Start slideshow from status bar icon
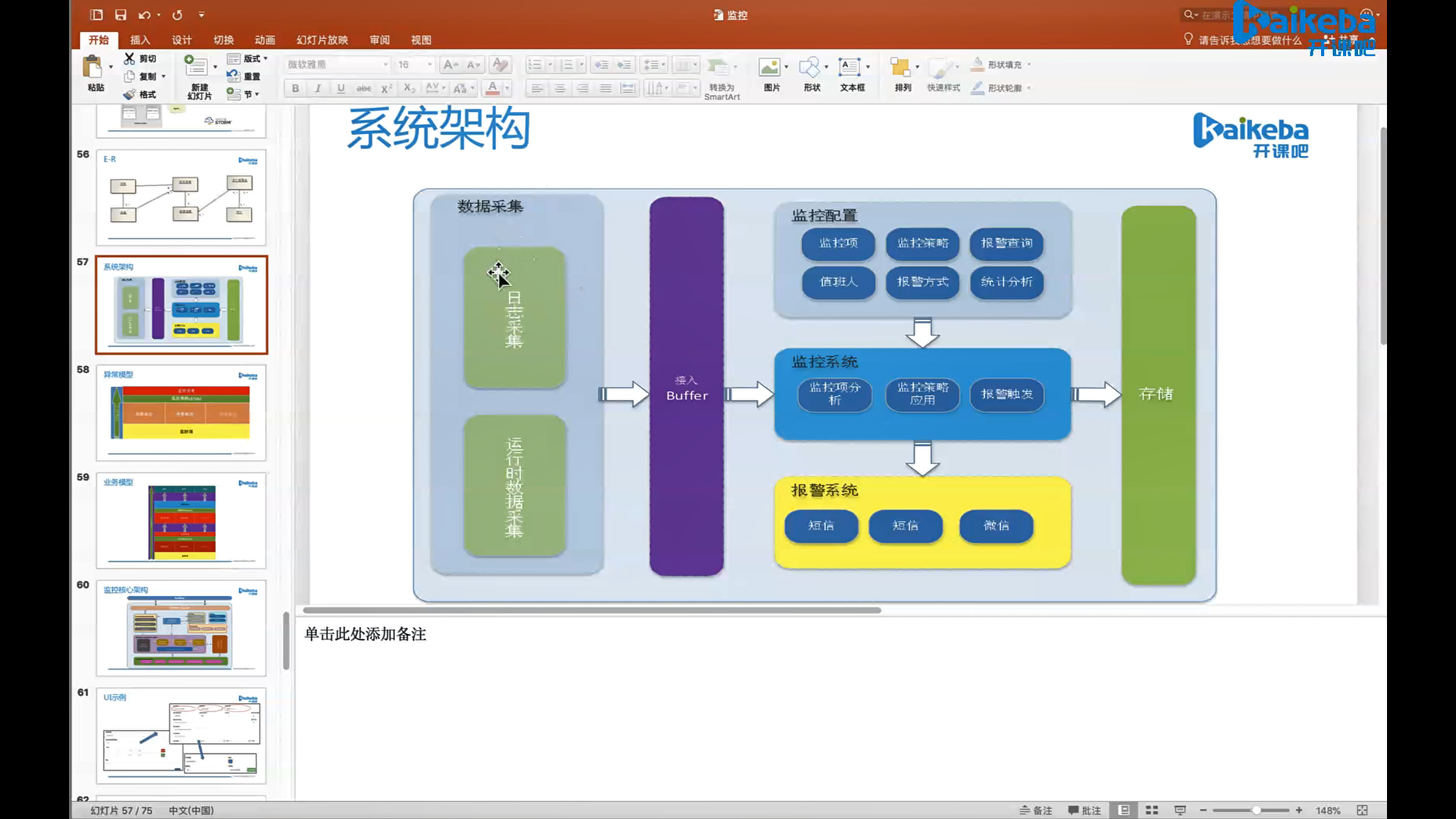The image size is (1456, 819). click(1180, 810)
